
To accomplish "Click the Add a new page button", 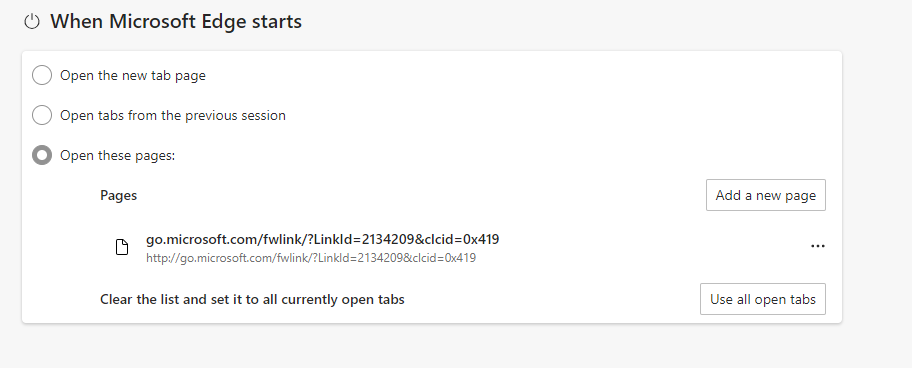I will (x=765, y=195).
